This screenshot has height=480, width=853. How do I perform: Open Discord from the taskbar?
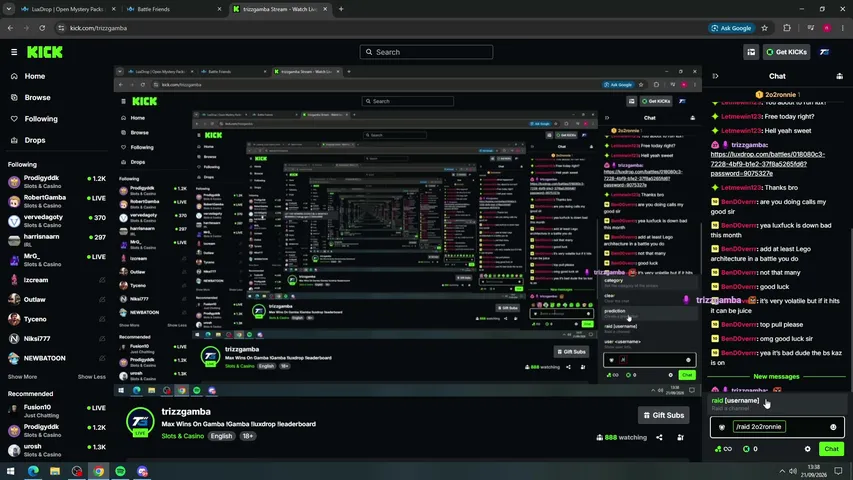click(142, 471)
